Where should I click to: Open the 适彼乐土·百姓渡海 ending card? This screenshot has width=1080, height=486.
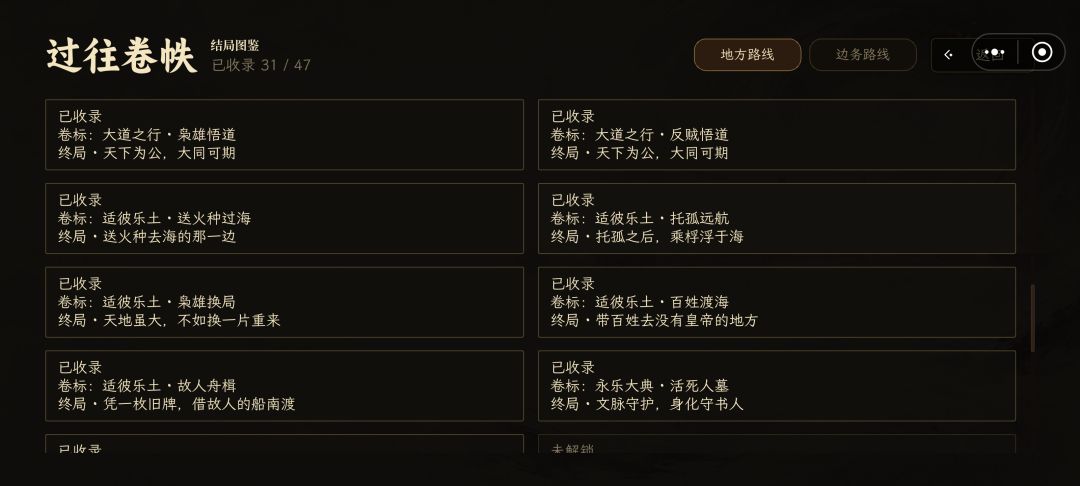(x=776, y=302)
